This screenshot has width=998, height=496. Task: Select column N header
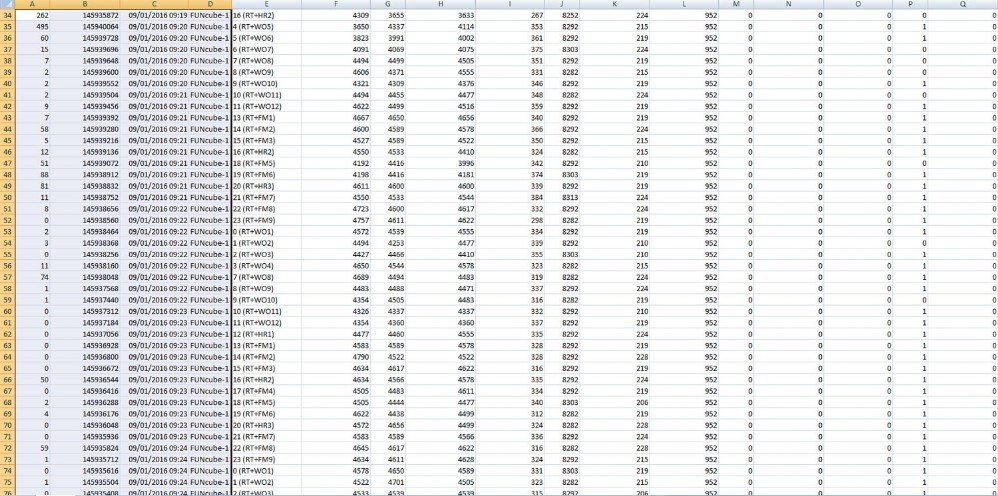click(x=789, y=4)
